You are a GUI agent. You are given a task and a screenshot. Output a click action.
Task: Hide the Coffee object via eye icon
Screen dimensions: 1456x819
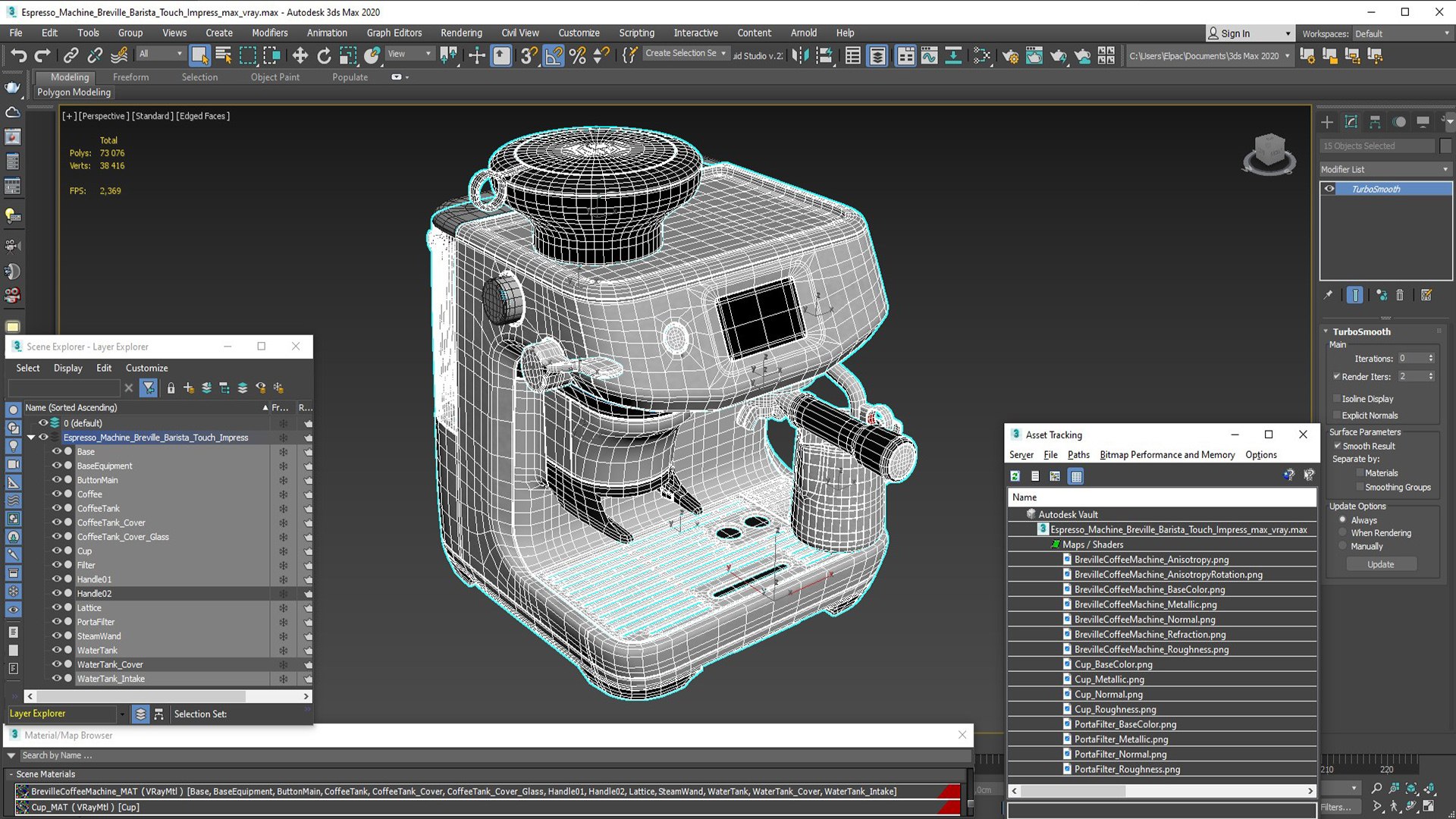(x=56, y=494)
